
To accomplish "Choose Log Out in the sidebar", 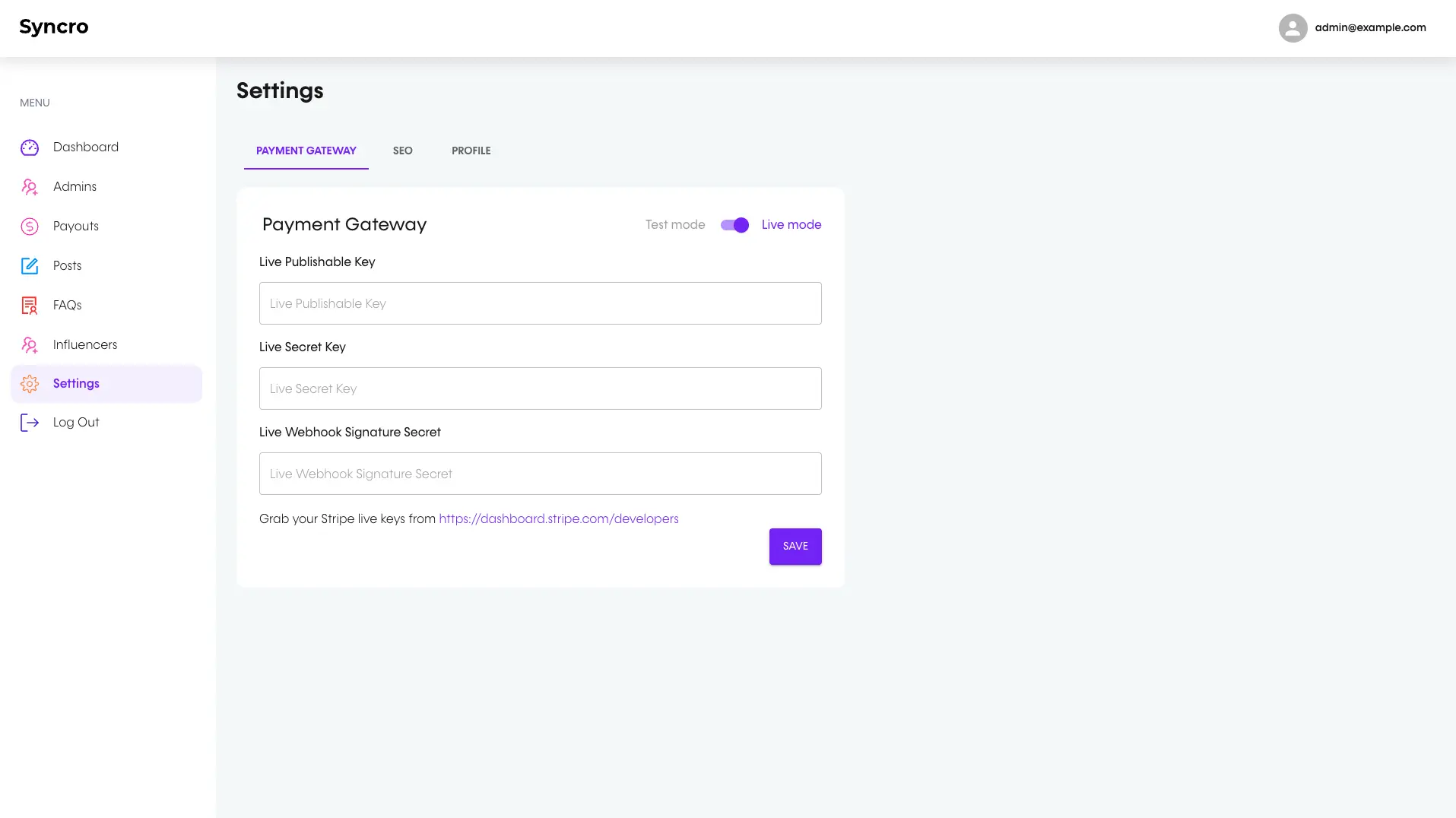I will pos(106,423).
